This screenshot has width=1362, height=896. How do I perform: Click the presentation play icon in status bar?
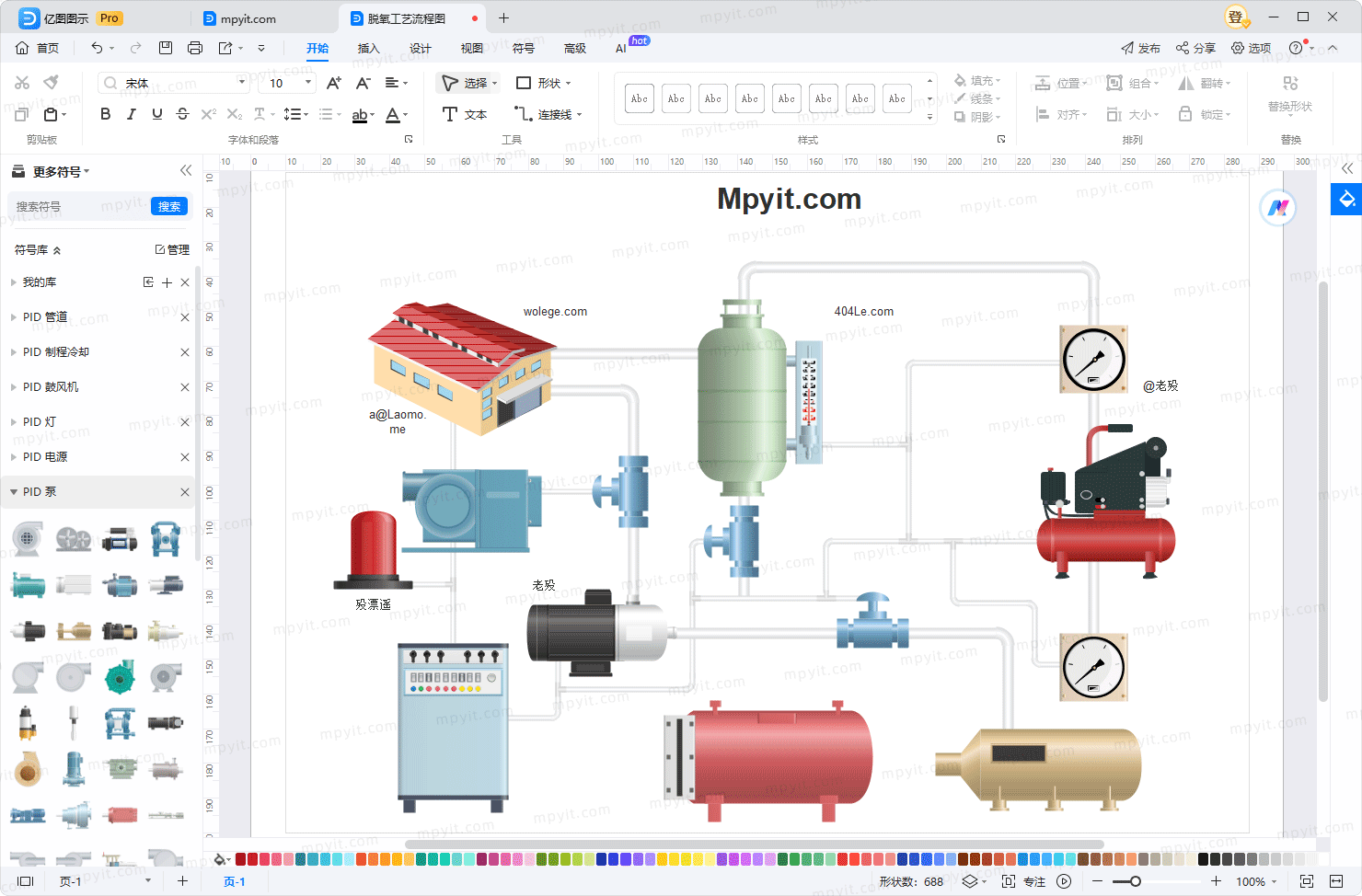tap(1064, 881)
